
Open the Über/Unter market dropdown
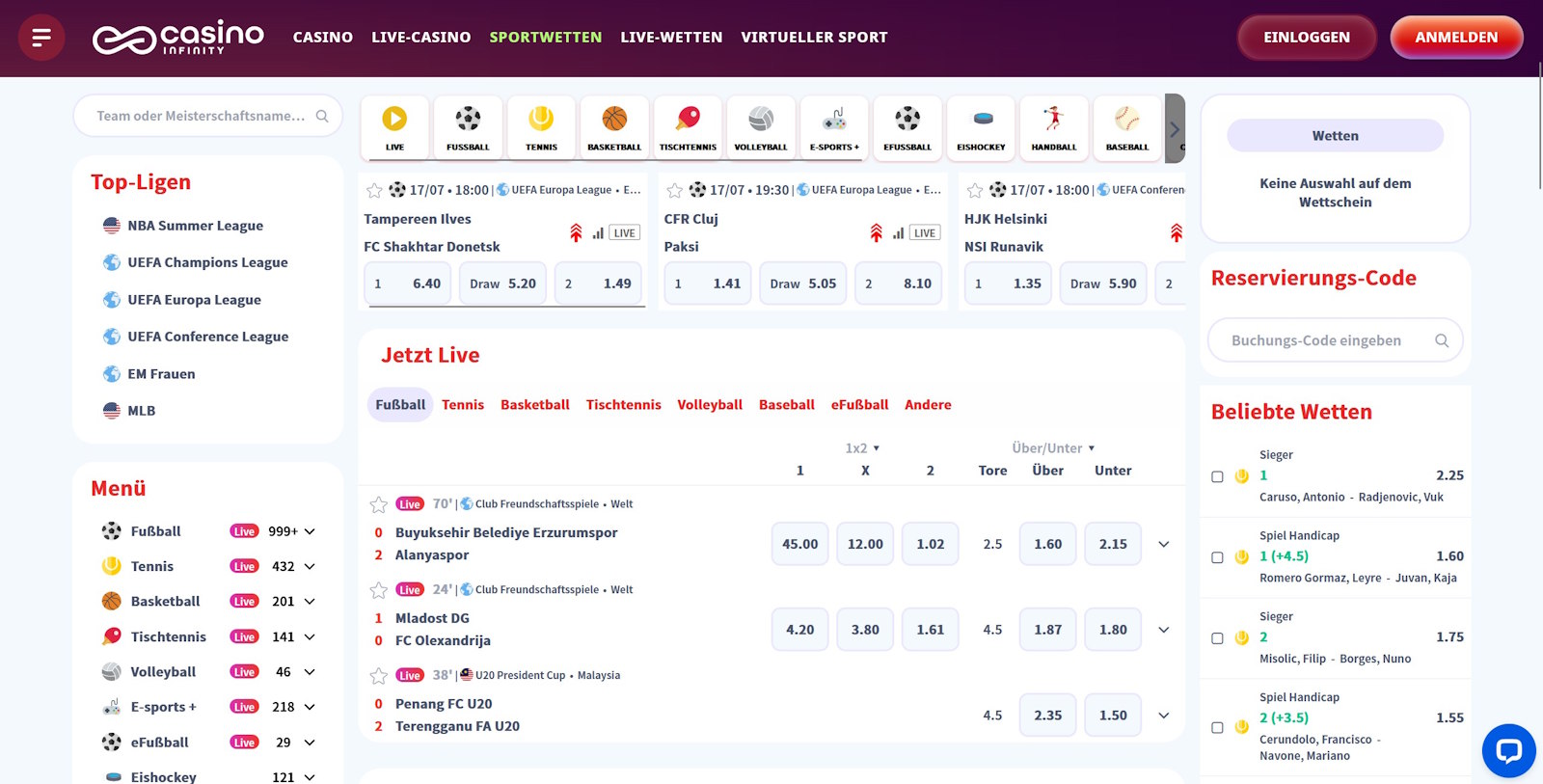pos(1053,448)
